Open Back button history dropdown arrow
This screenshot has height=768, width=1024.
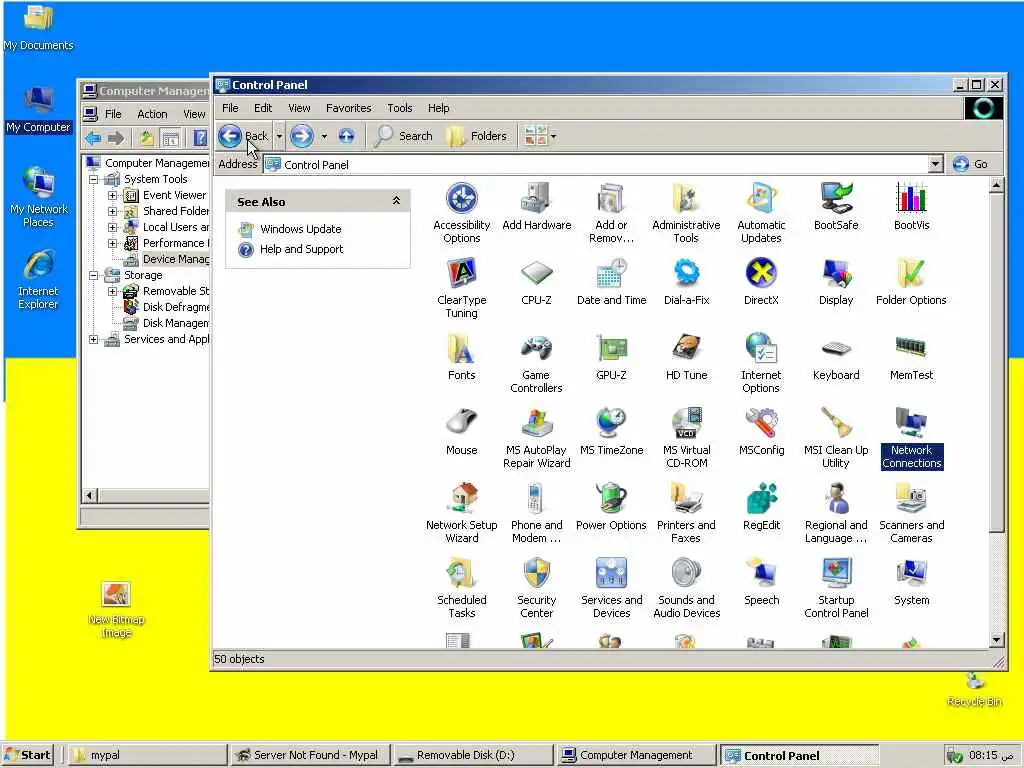[279, 136]
